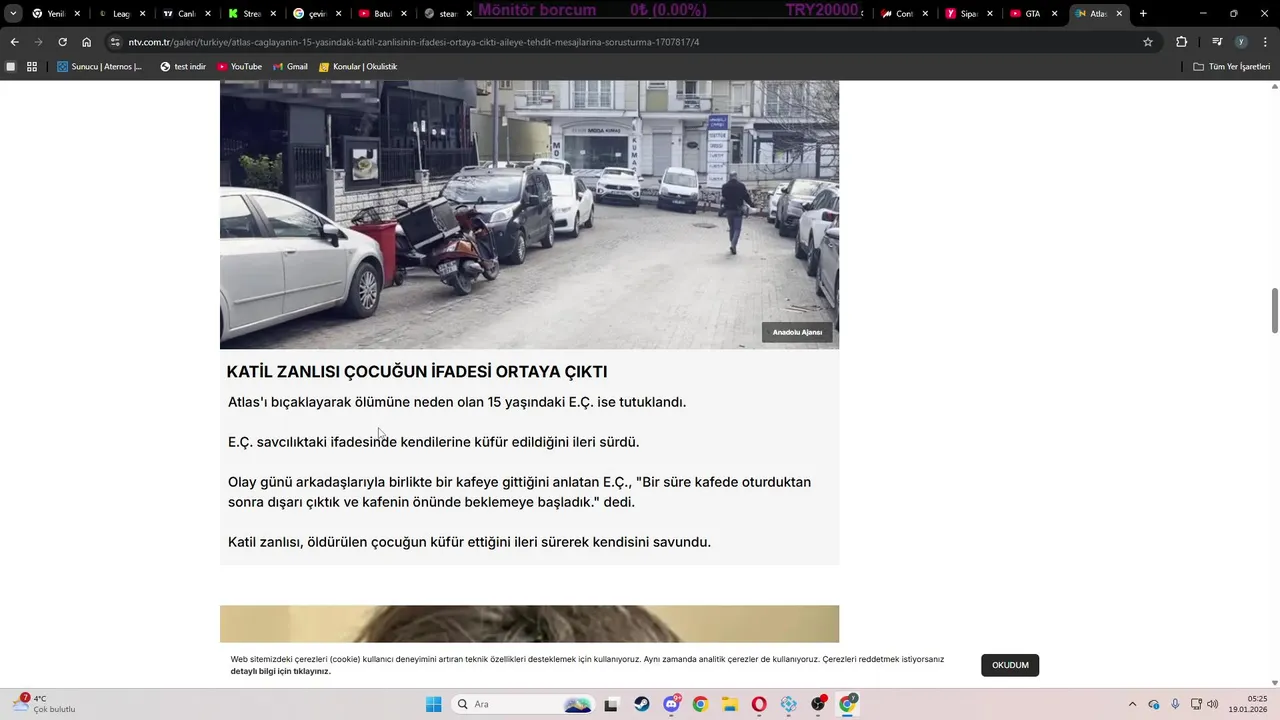Image resolution: width=1280 pixels, height=720 pixels.
Task: Open the volume speaker tray icon
Action: click(1212, 704)
